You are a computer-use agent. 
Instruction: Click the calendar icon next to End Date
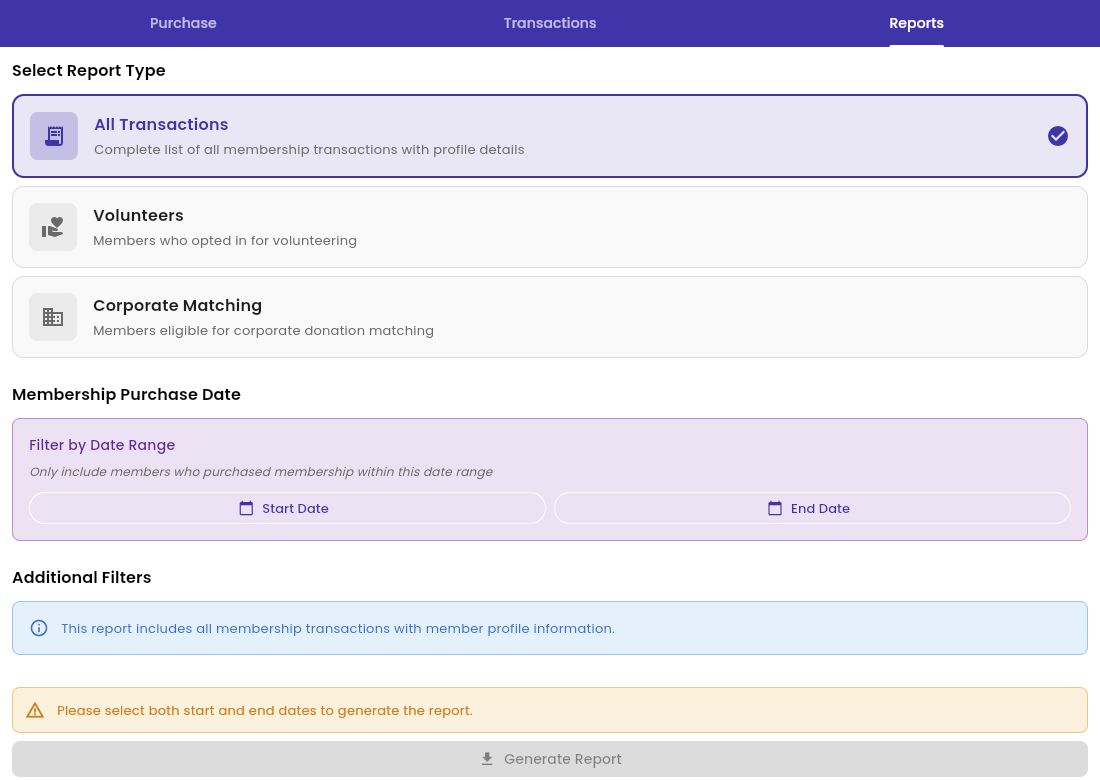click(774, 508)
